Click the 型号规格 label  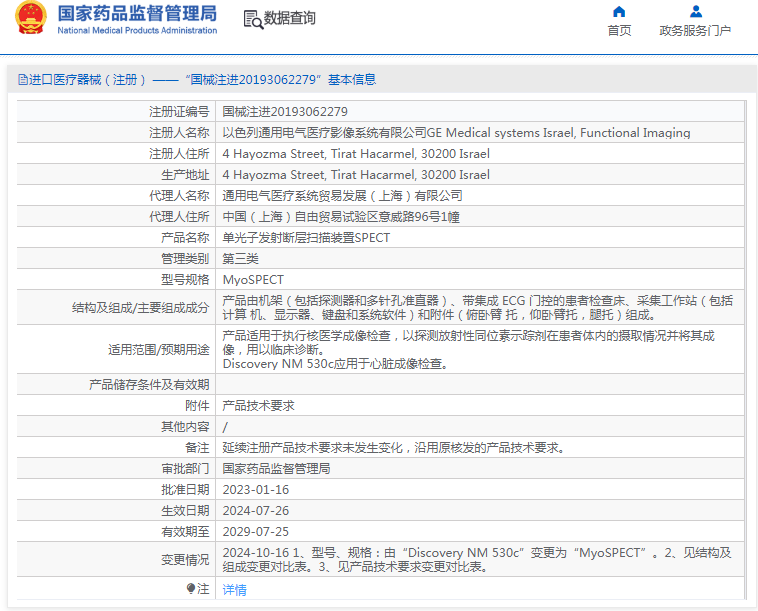[185, 280]
